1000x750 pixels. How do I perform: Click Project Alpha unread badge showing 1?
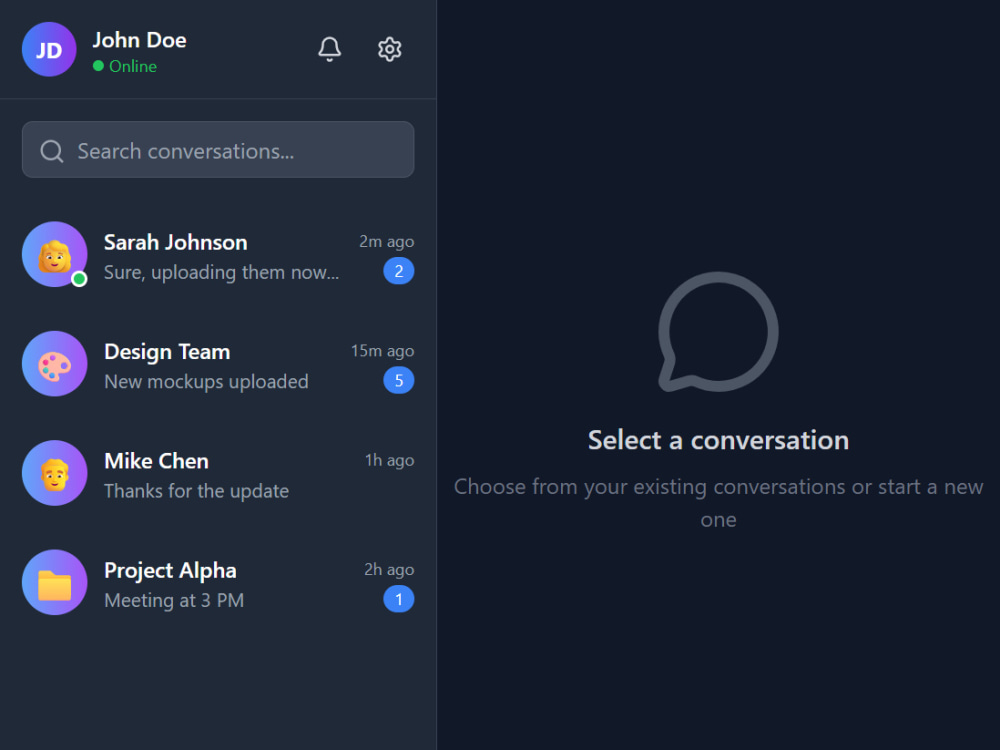(x=399, y=599)
